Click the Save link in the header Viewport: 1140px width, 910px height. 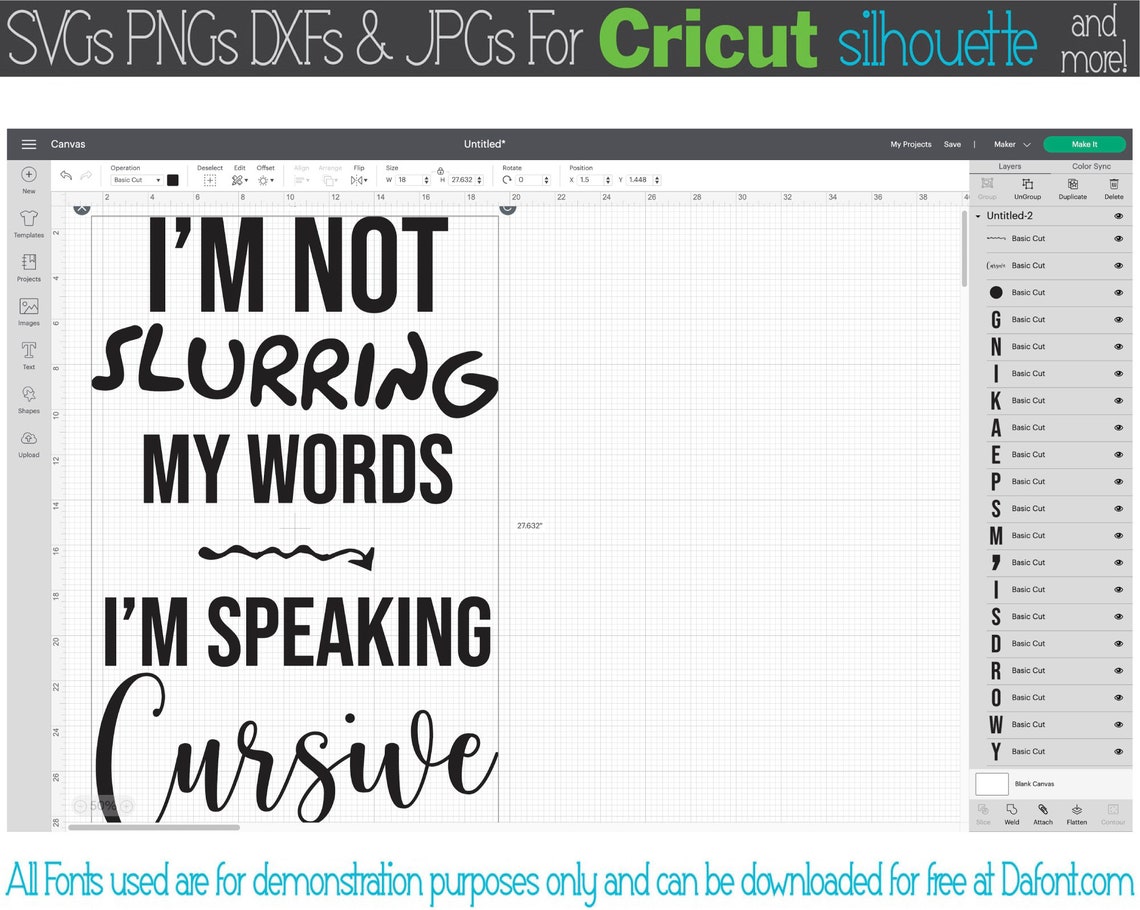(952, 144)
